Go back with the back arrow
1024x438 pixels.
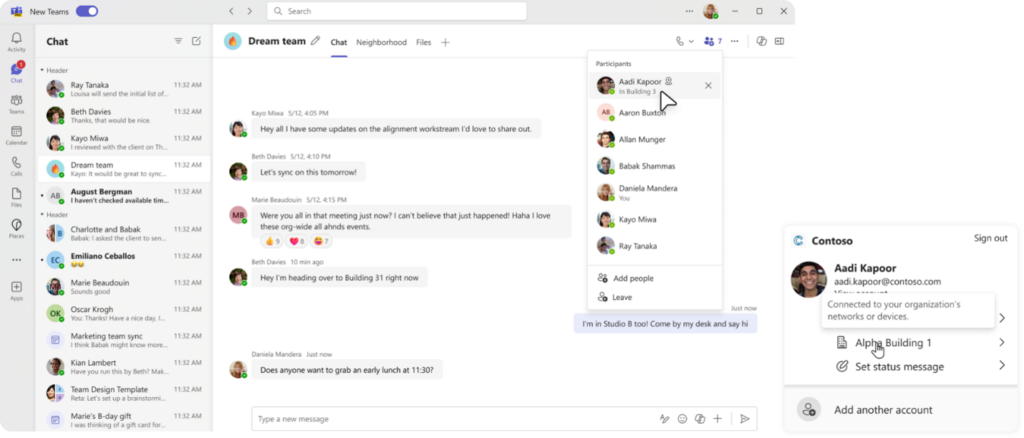[x=231, y=11]
